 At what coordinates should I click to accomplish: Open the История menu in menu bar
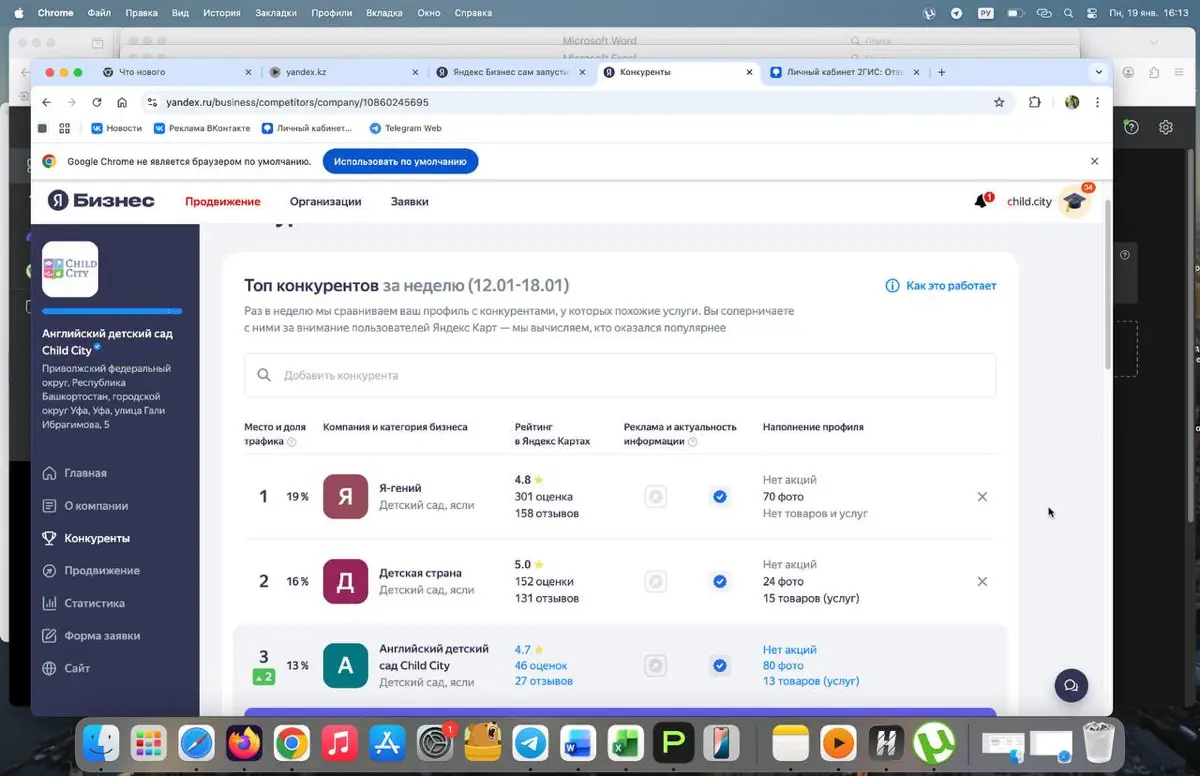[x=221, y=13]
